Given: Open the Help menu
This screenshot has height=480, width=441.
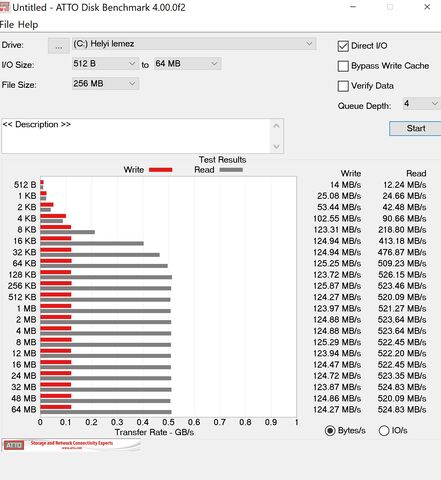Looking at the screenshot, I should [28, 25].
